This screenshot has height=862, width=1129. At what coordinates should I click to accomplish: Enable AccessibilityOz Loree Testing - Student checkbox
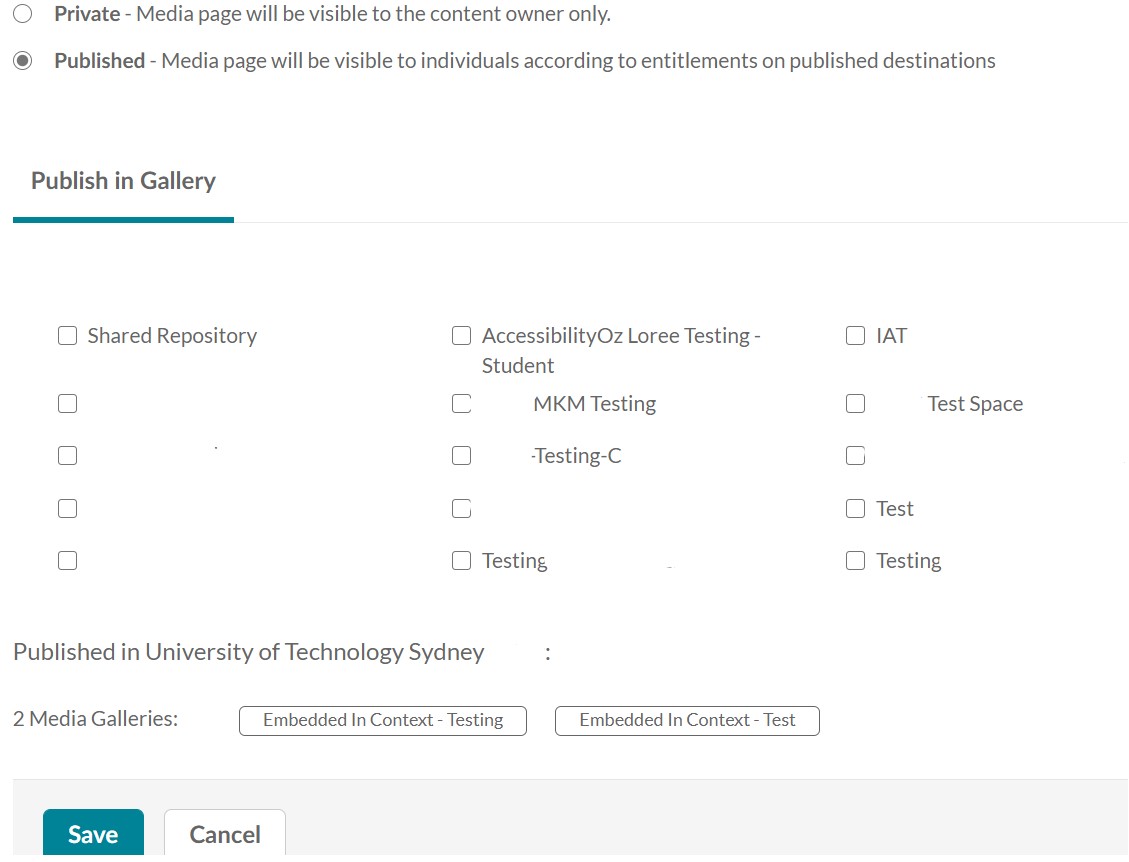461,336
